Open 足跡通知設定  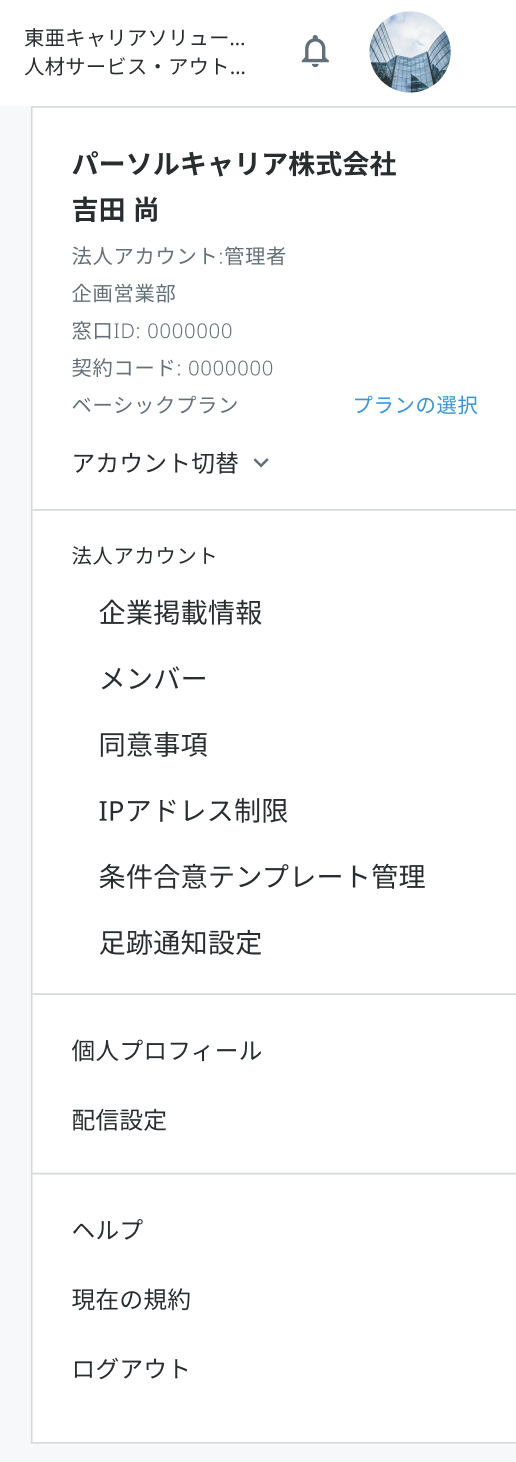click(x=181, y=943)
